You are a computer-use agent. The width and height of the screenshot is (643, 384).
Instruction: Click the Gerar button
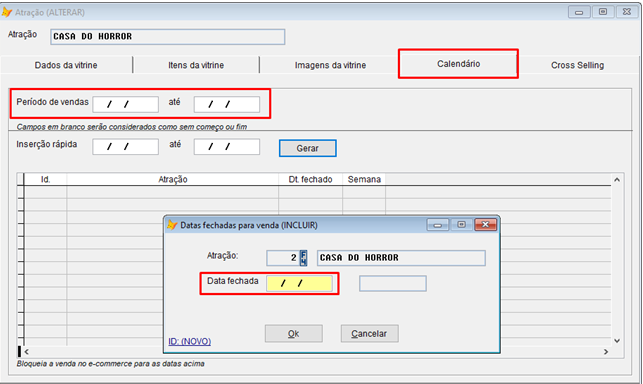[308, 148]
